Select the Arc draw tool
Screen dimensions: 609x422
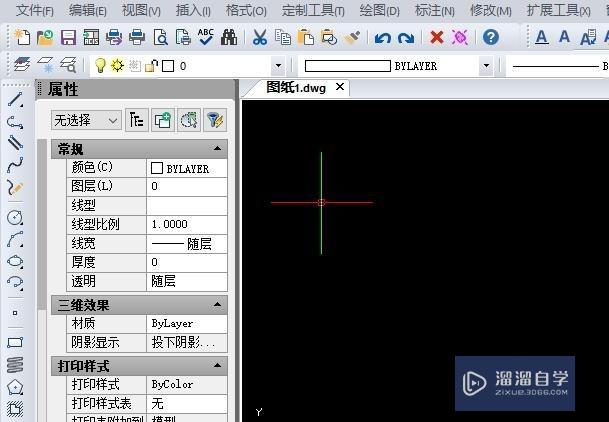15,240
